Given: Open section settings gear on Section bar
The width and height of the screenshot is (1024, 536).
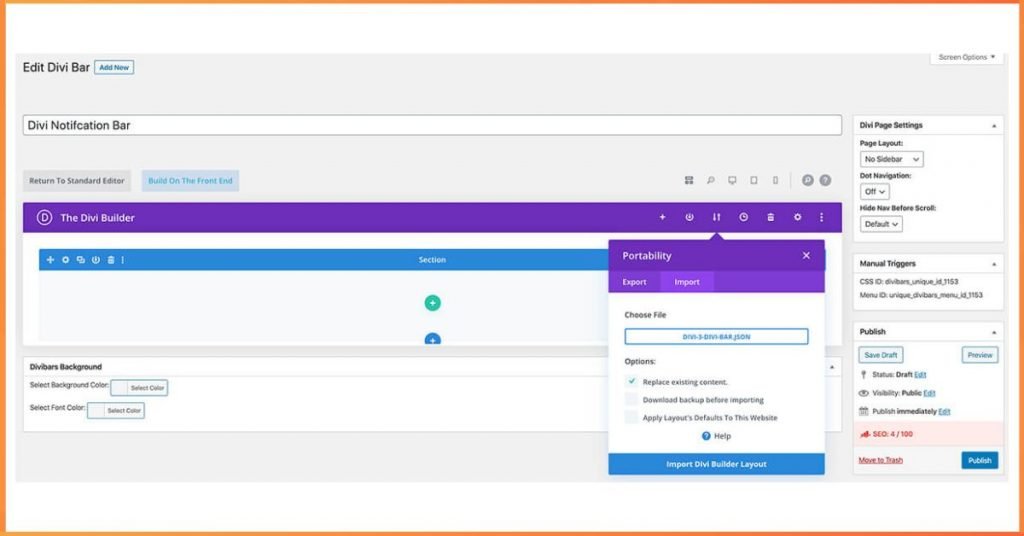Looking at the screenshot, I should point(65,260).
